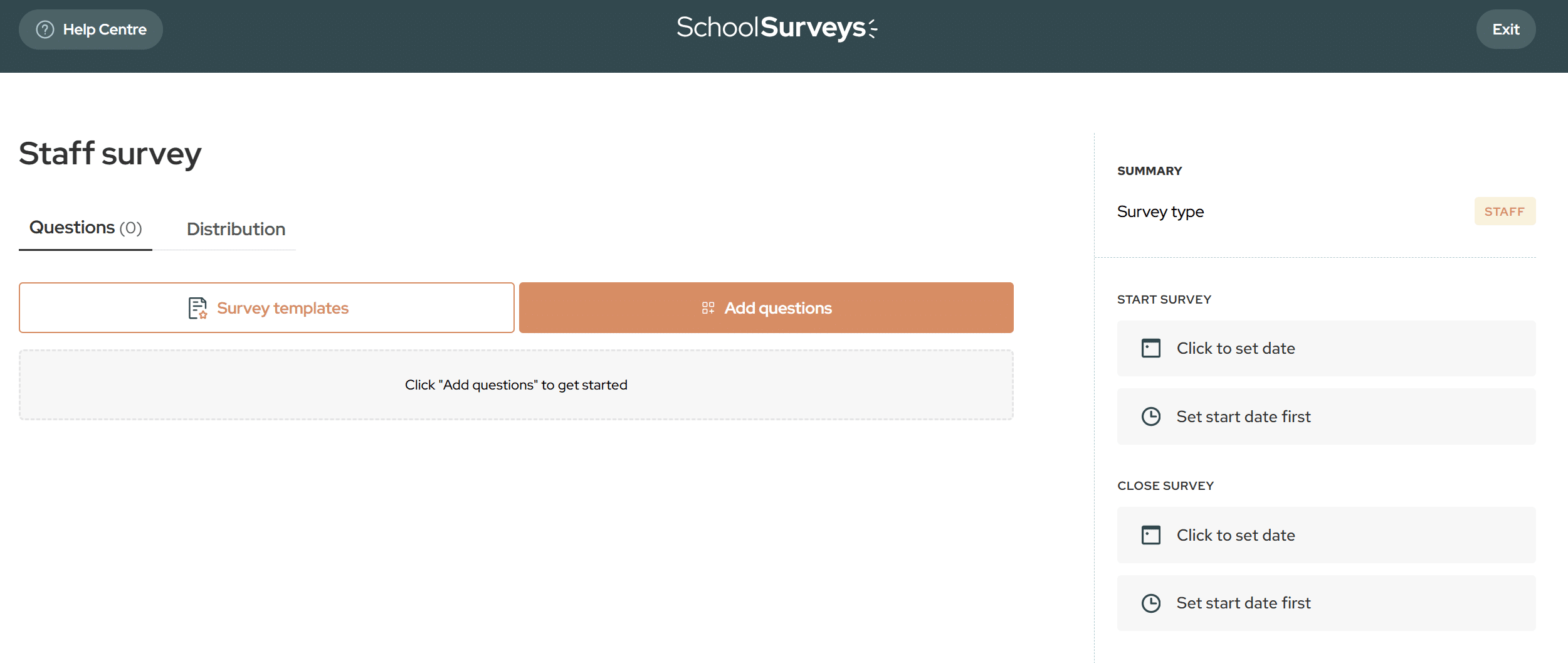Open the Close Survey time field
The image size is (1568, 663).
[1325, 603]
